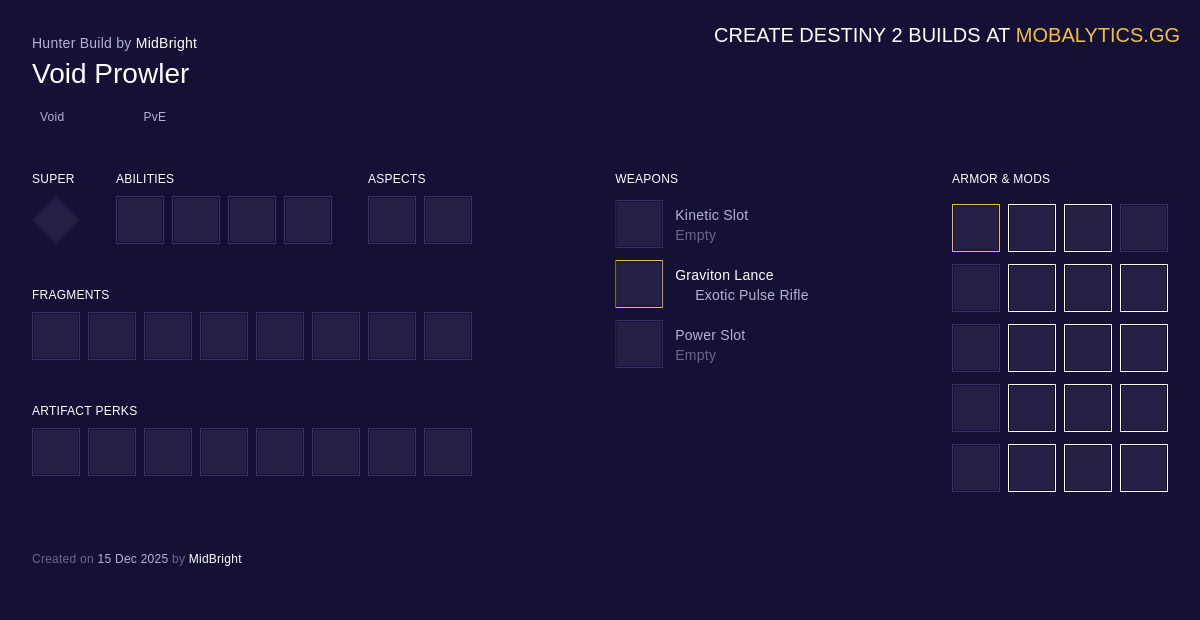Switch to the PvE tag
Image resolution: width=1200 pixels, height=620 pixels.
(x=155, y=117)
